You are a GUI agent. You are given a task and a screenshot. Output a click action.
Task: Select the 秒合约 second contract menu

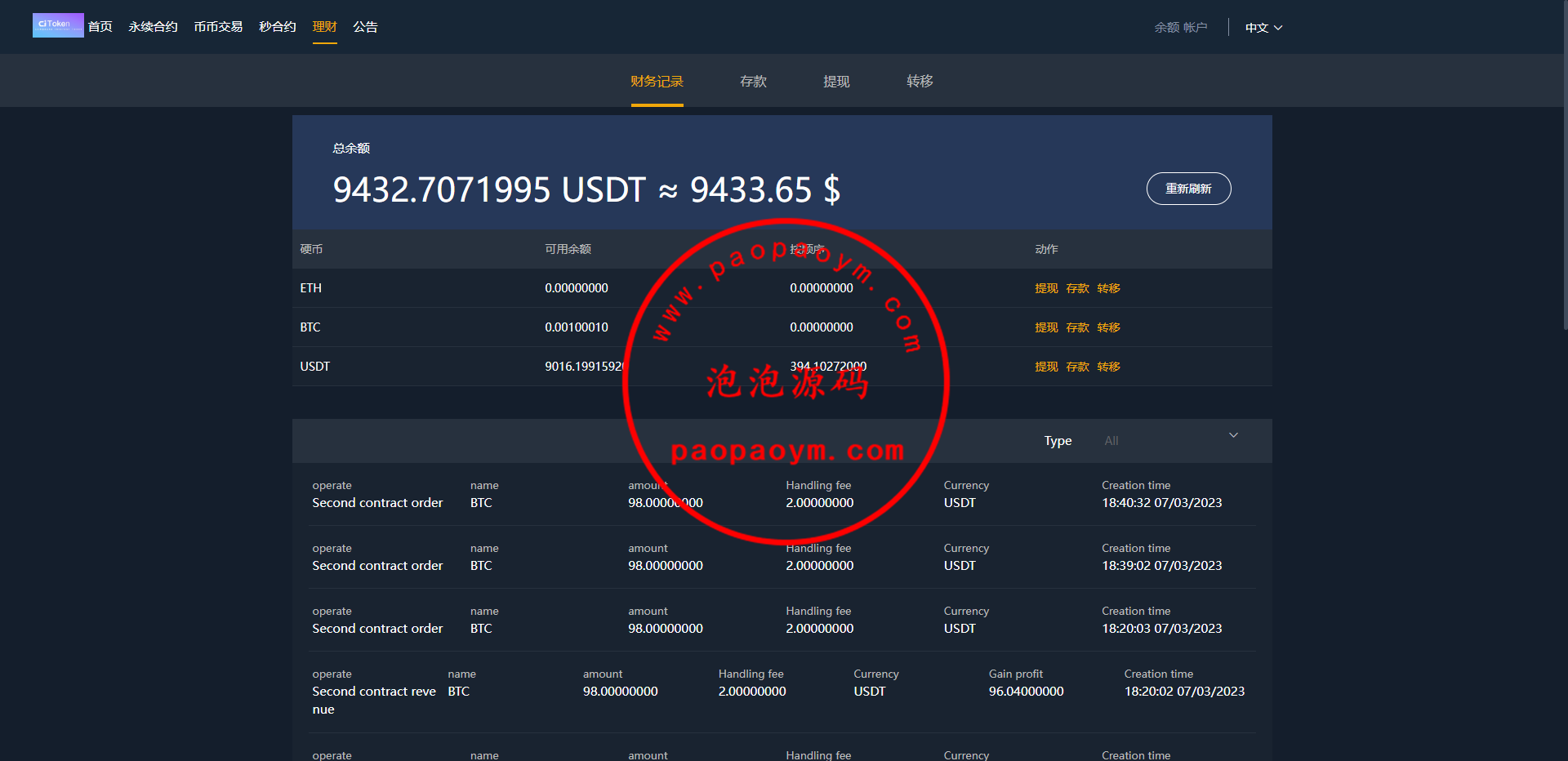click(x=277, y=27)
